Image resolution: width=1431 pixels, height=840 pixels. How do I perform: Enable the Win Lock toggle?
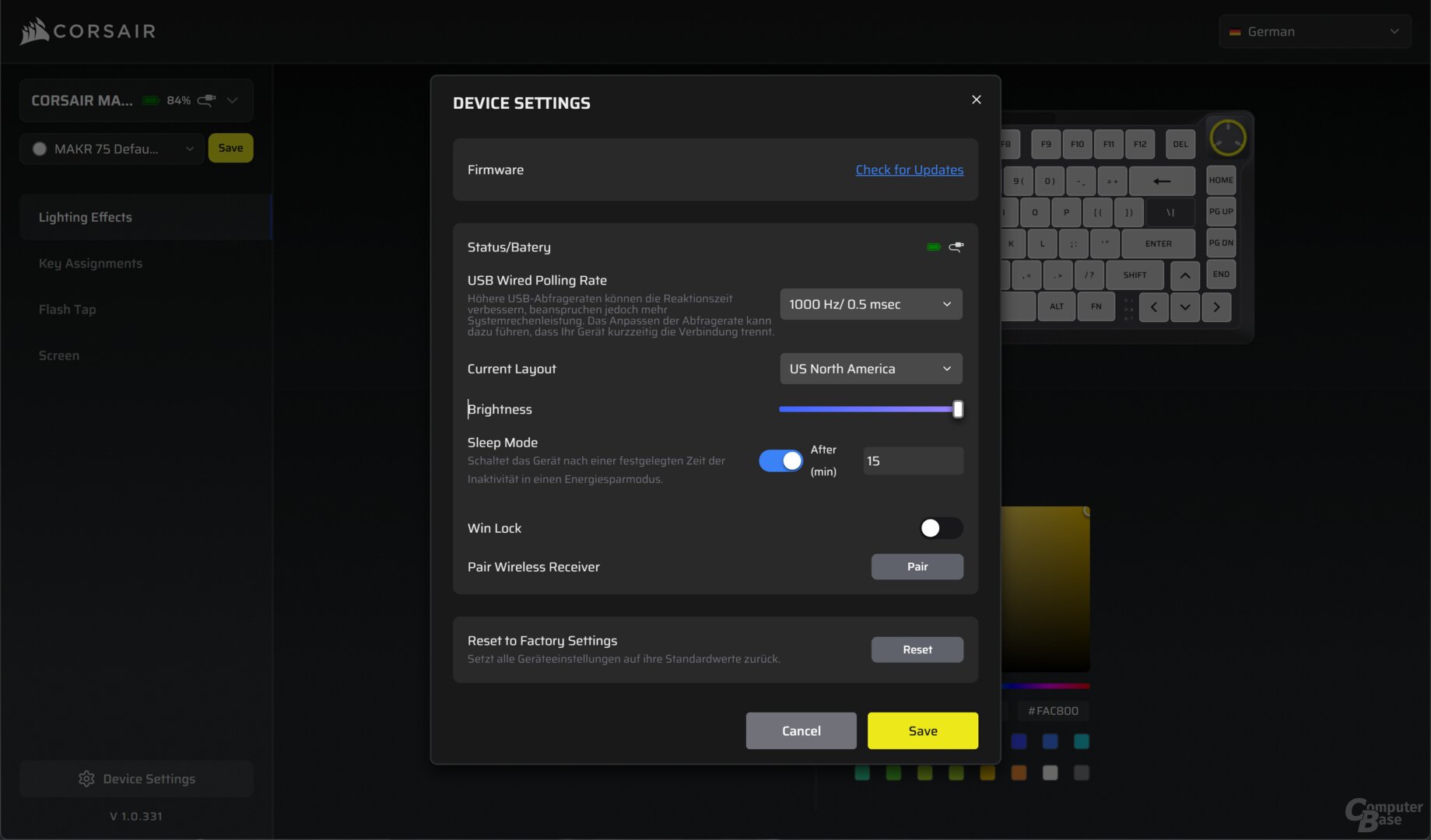click(x=941, y=528)
